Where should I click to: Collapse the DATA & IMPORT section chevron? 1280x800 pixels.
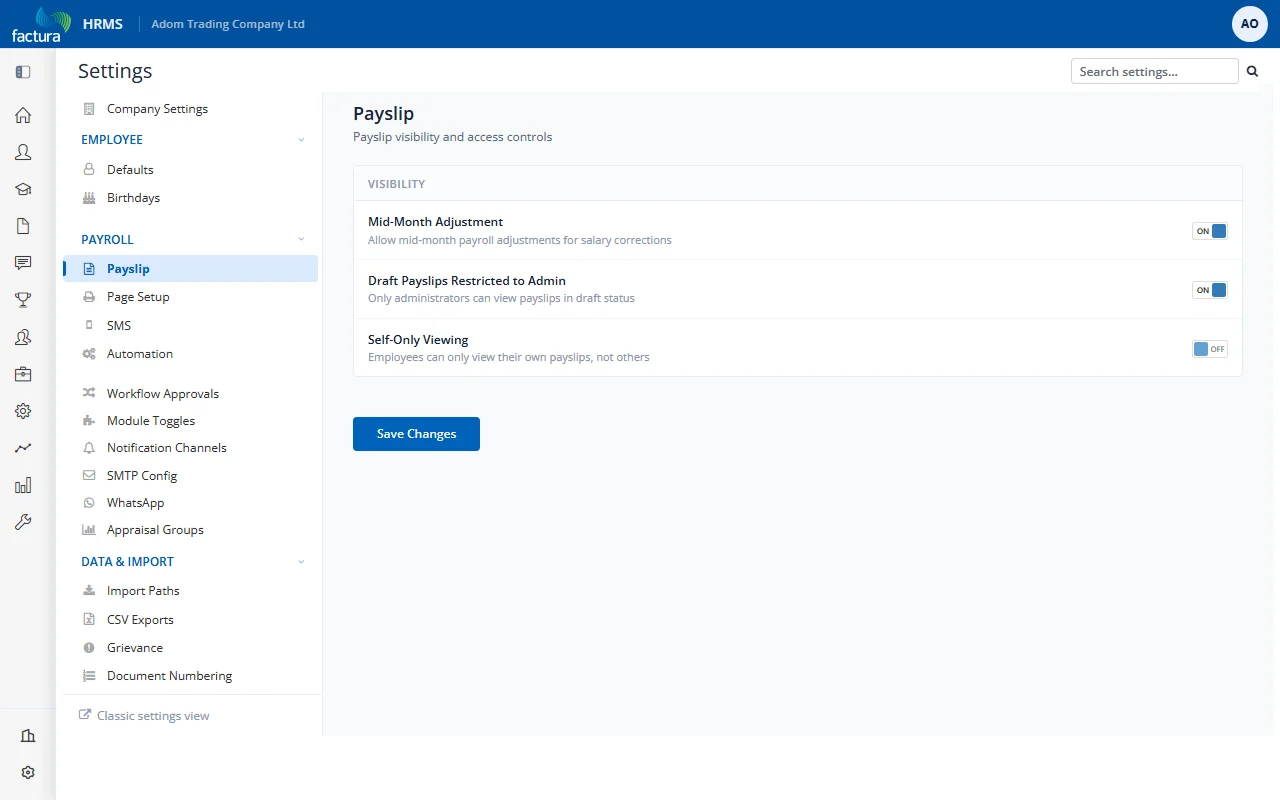click(x=301, y=562)
